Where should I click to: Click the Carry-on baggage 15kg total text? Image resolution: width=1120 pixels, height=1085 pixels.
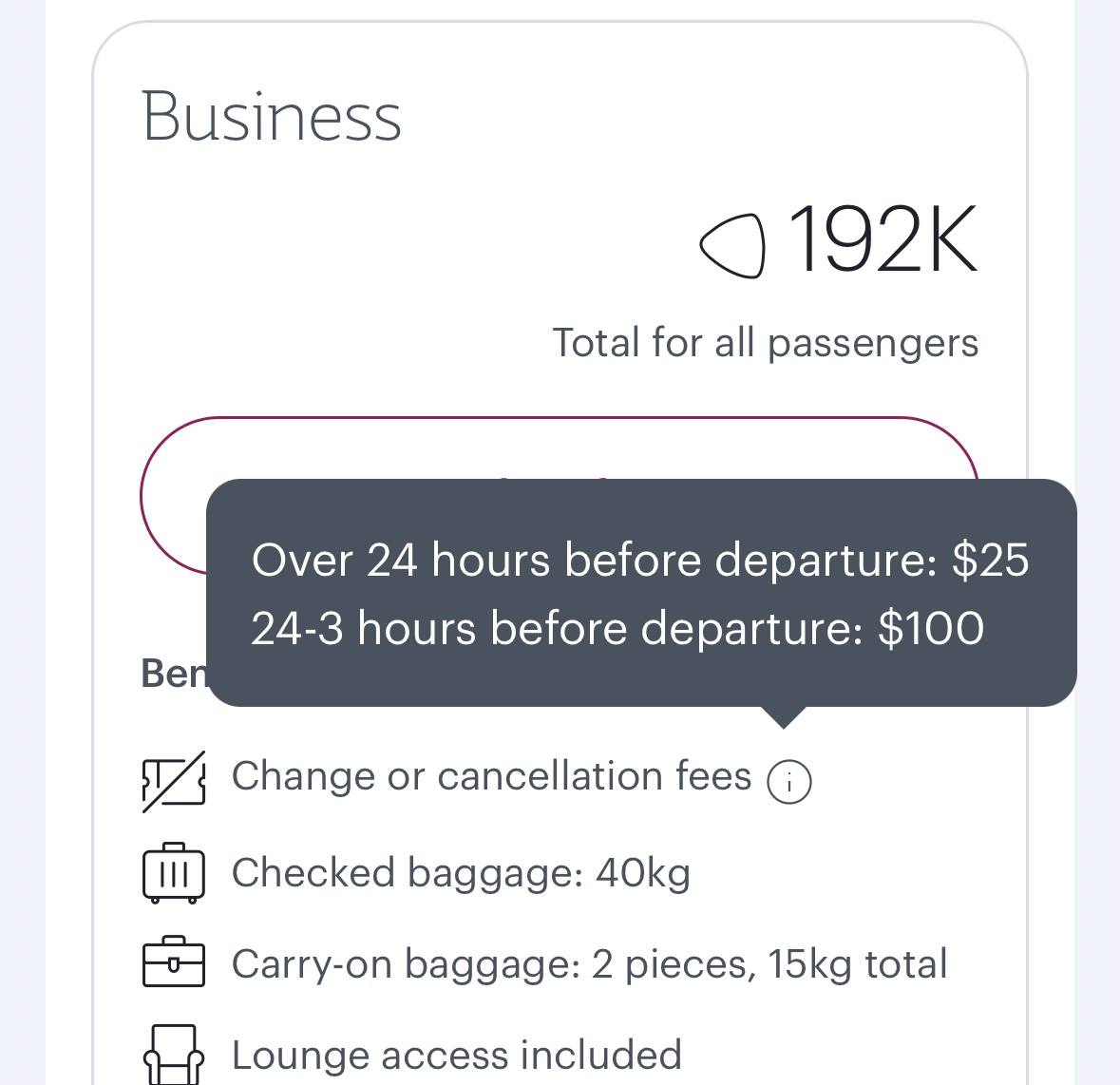(589, 963)
